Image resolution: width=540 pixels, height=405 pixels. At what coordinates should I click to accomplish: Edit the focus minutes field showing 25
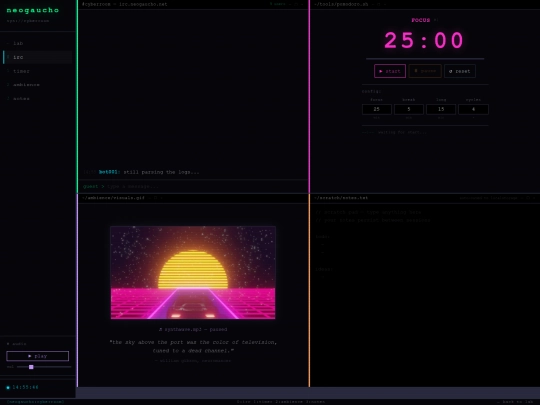(377, 109)
